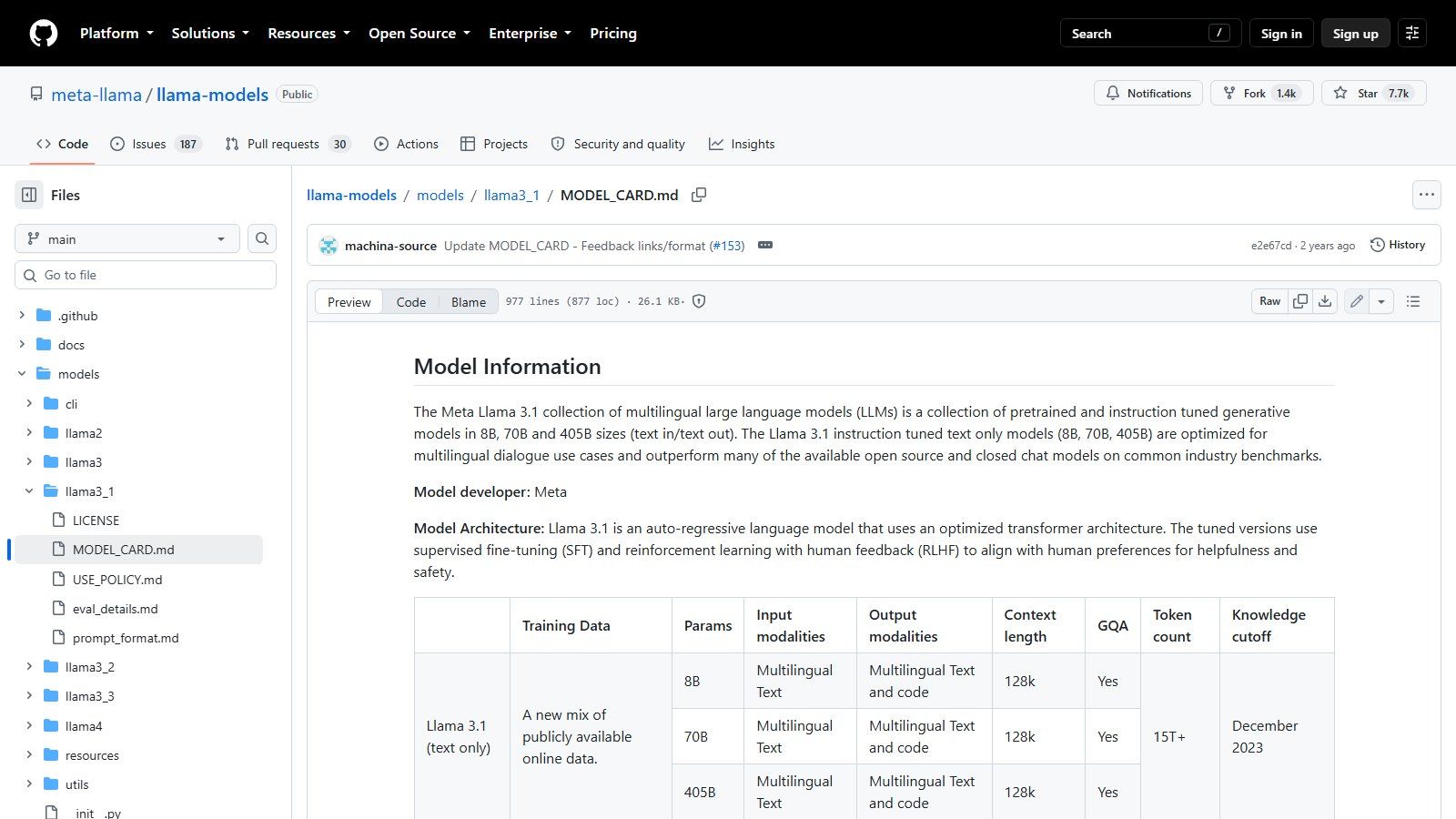Open the file security shield icon

(x=699, y=301)
